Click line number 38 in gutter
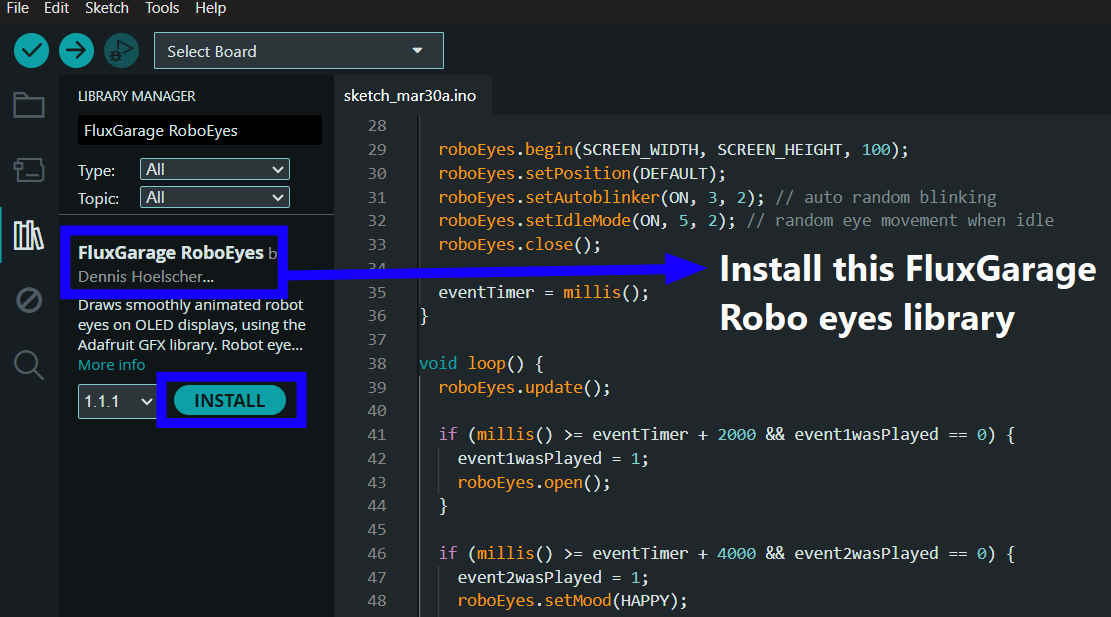Image resolution: width=1111 pixels, height=617 pixels. pos(378,363)
